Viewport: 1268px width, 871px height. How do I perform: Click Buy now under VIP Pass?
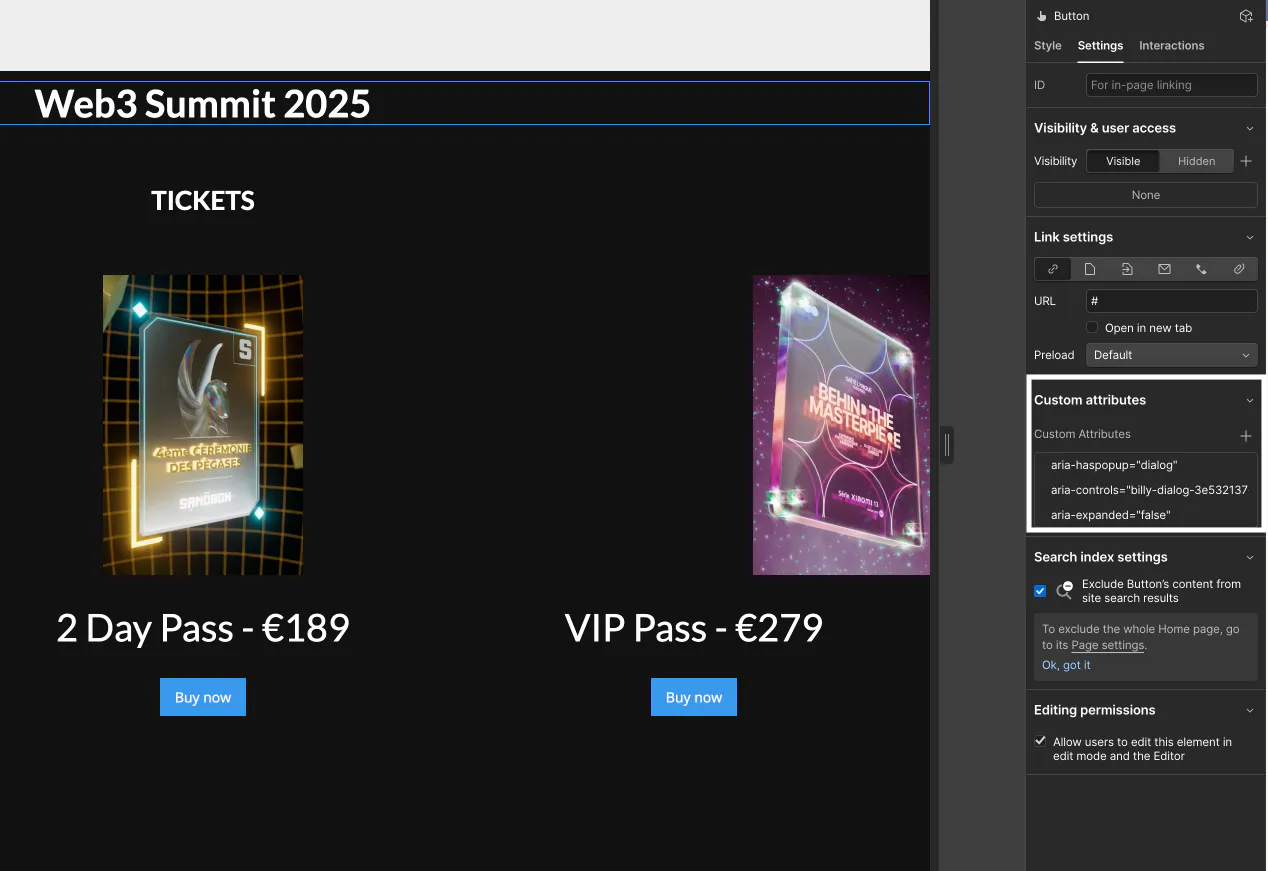[x=694, y=697]
